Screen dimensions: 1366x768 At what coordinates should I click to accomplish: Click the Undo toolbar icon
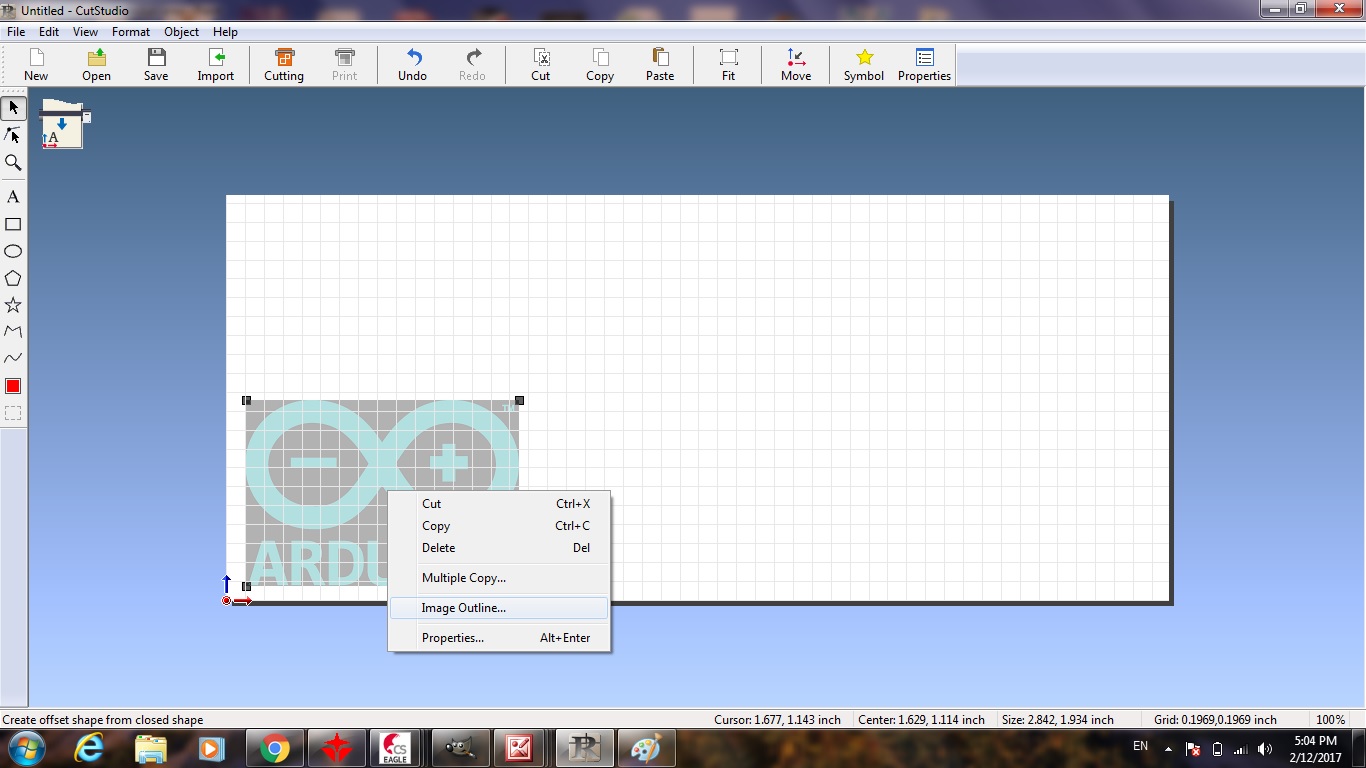click(x=412, y=65)
